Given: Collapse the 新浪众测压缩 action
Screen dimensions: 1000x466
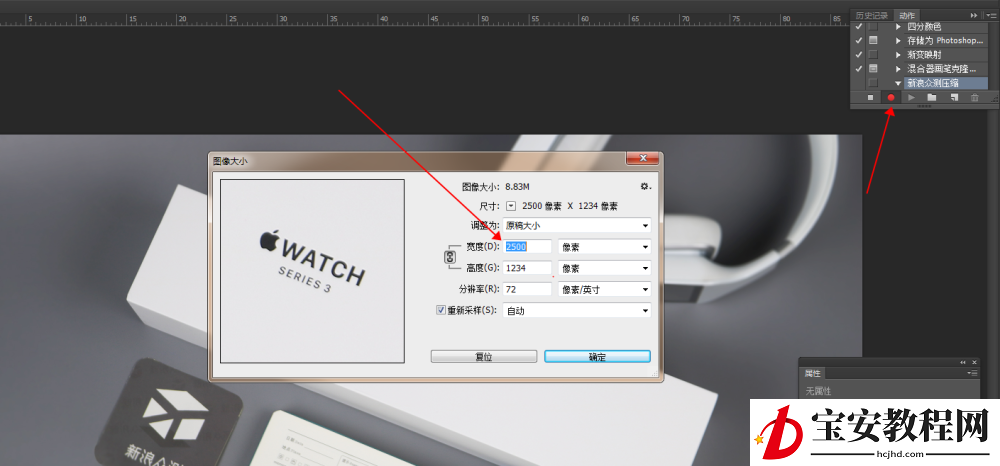Looking at the screenshot, I should pyautogui.click(x=898, y=83).
